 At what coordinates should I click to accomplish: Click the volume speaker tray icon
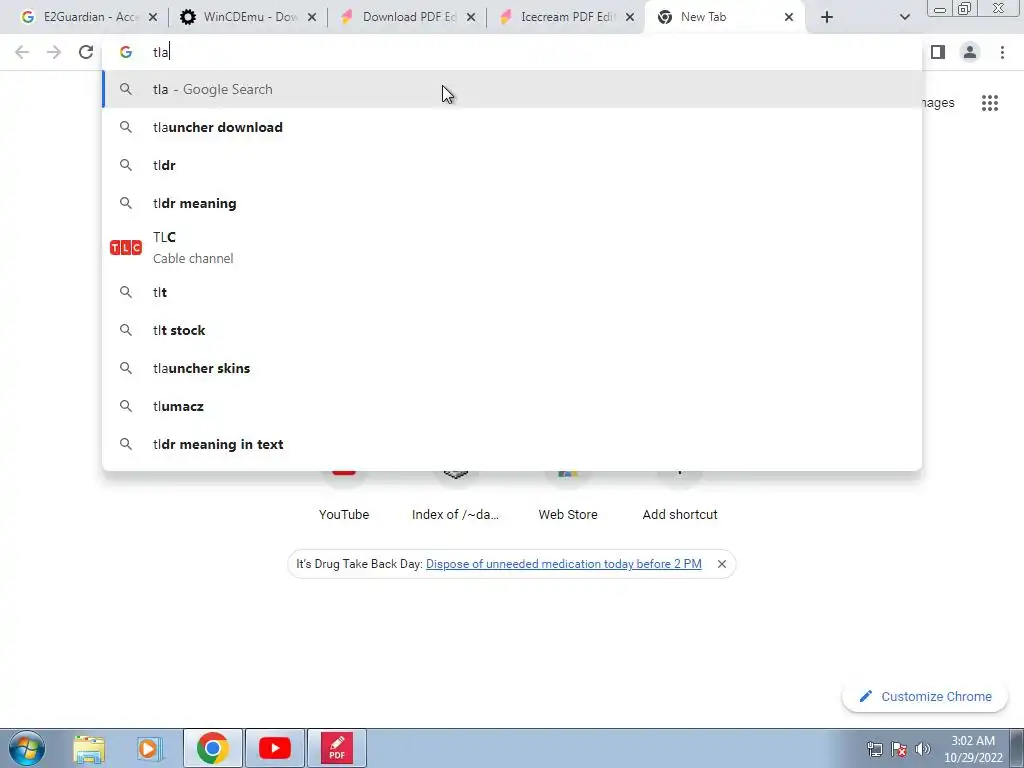pos(922,749)
